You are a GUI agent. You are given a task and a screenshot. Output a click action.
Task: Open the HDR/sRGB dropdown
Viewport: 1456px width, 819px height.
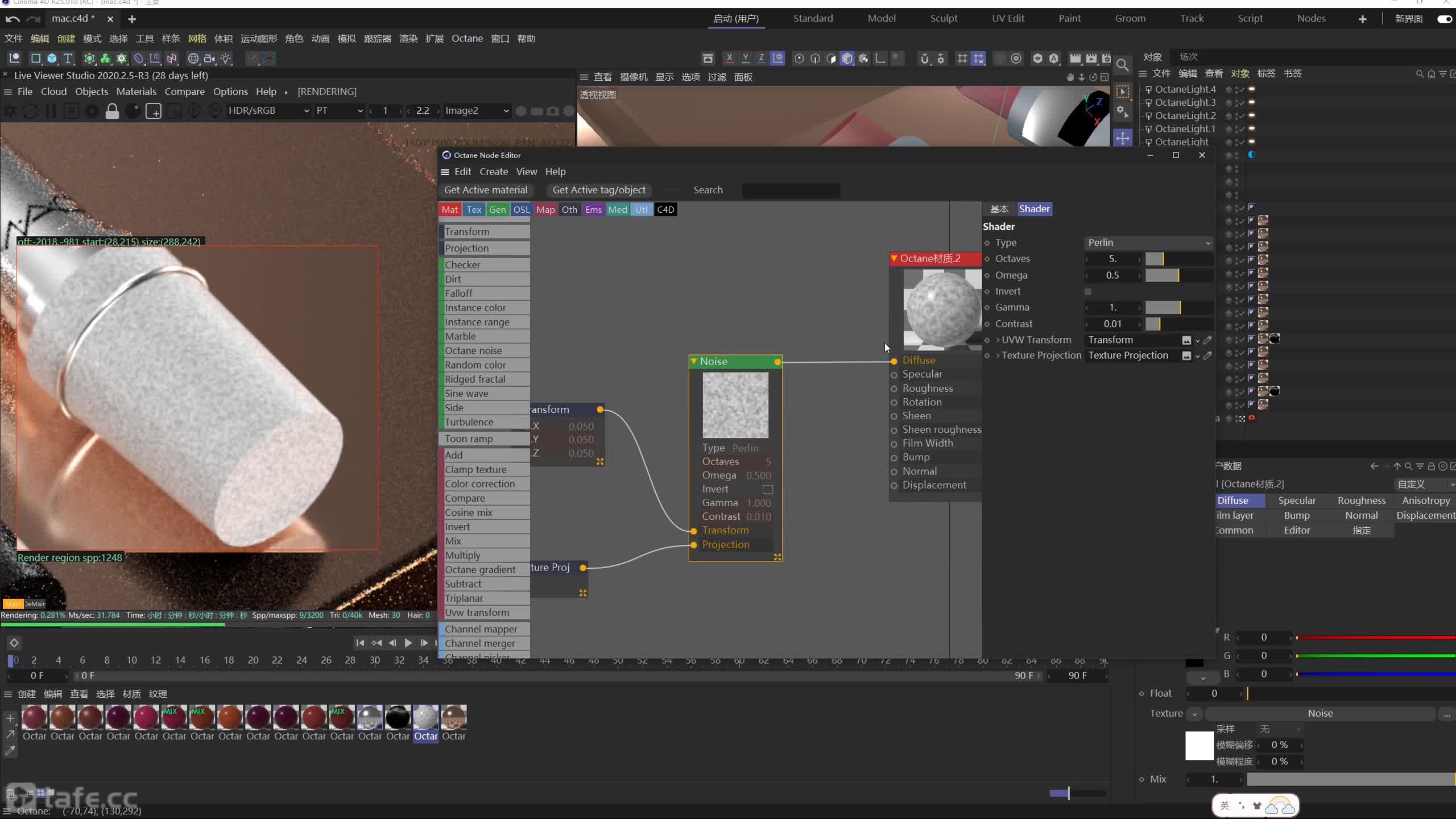pos(268,111)
